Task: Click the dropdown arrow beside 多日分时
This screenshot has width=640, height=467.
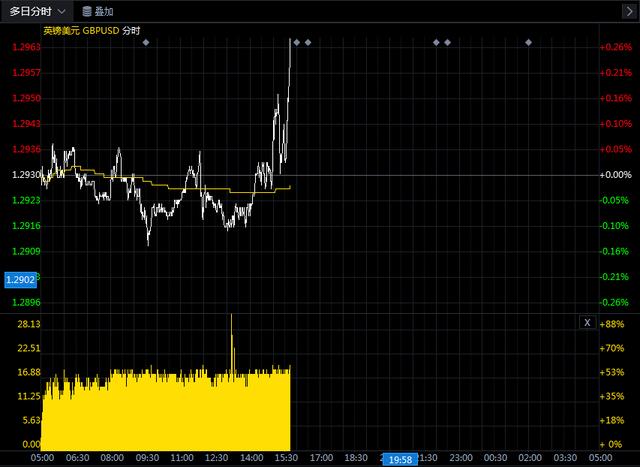Action: tap(62, 11)
